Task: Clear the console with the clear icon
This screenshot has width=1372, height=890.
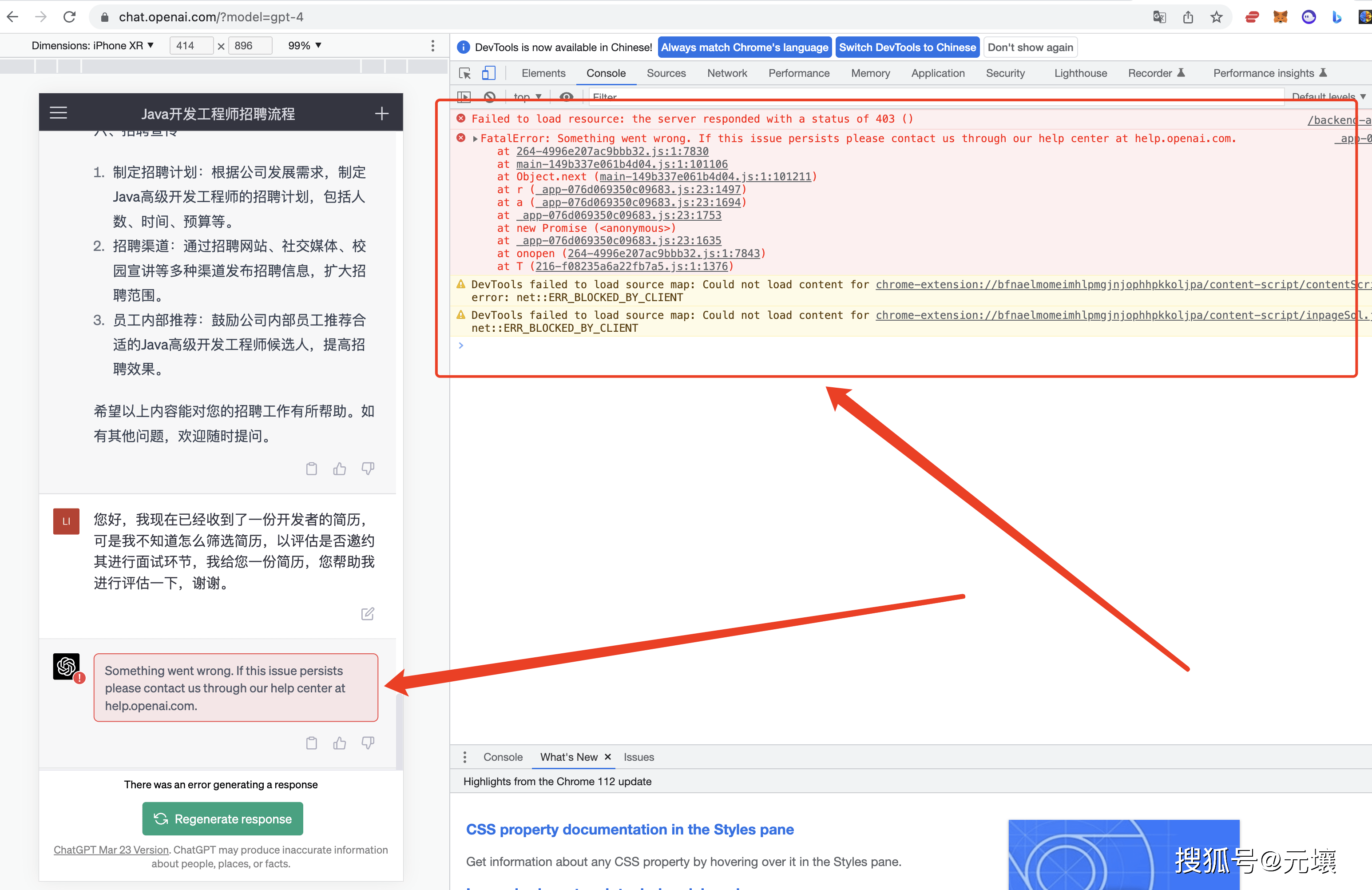Action: pos(489,97)
